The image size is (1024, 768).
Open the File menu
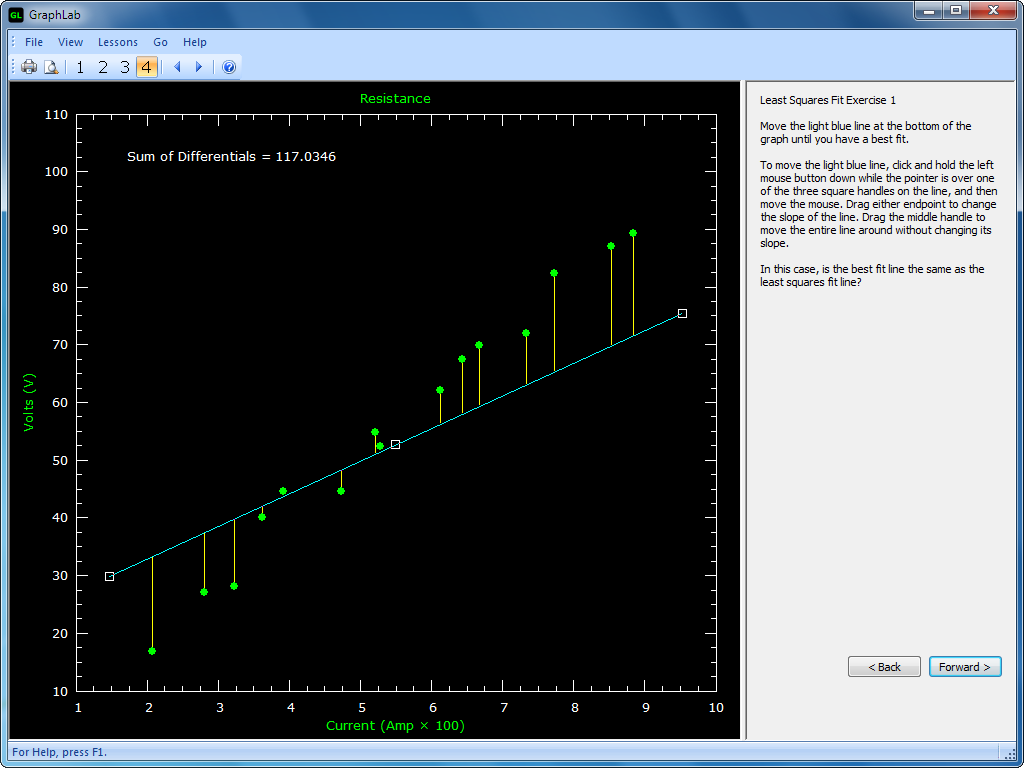click(34, 42)
